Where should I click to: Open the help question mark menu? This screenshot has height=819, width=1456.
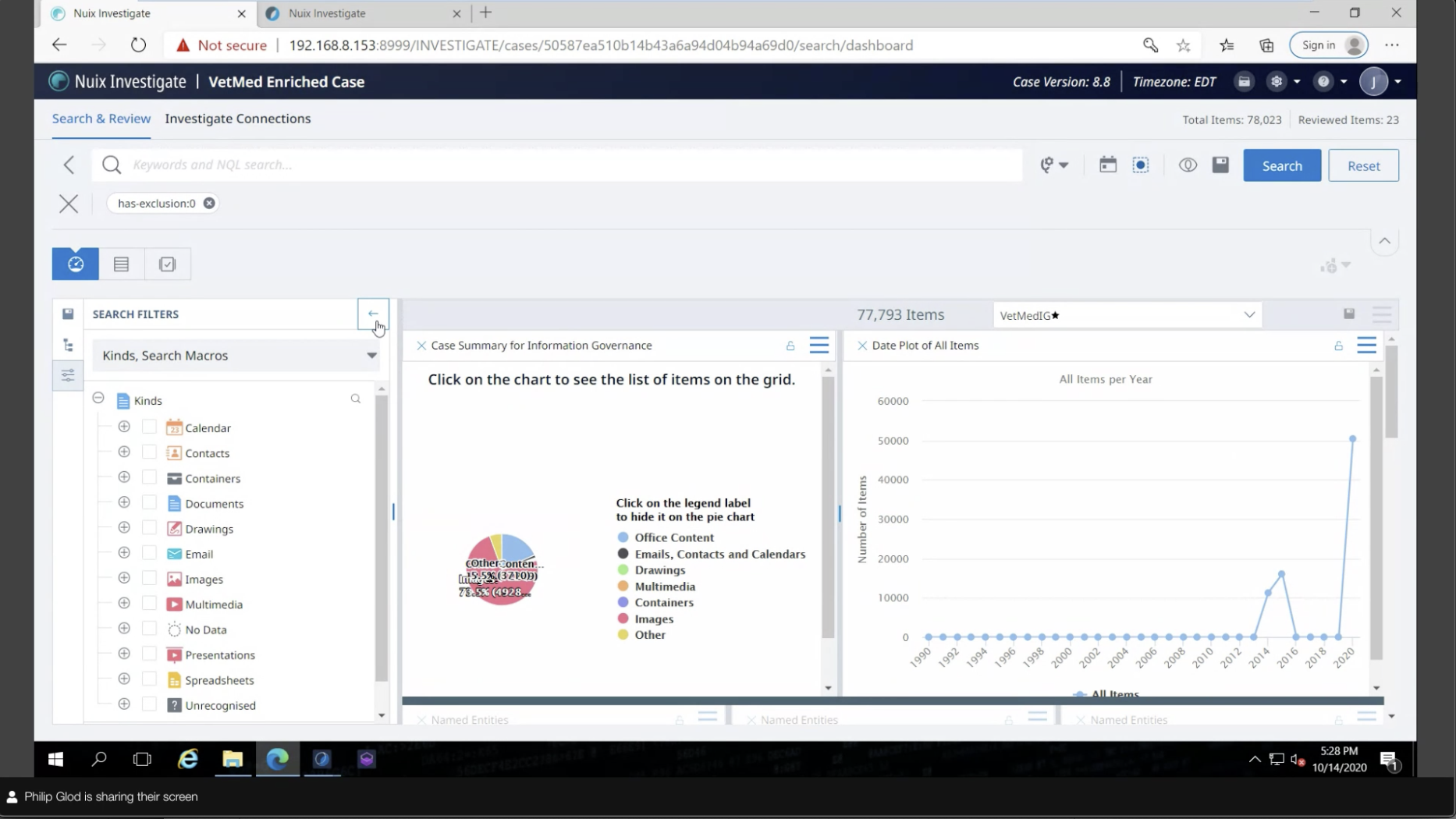point(1323,81)
